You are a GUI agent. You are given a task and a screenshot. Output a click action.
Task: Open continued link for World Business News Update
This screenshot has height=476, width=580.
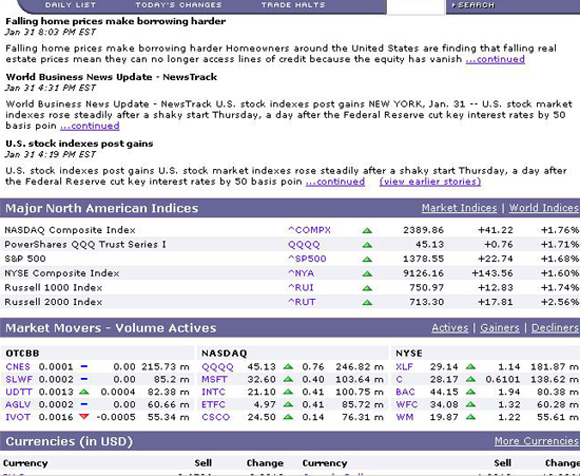click(x=90, y=126)
